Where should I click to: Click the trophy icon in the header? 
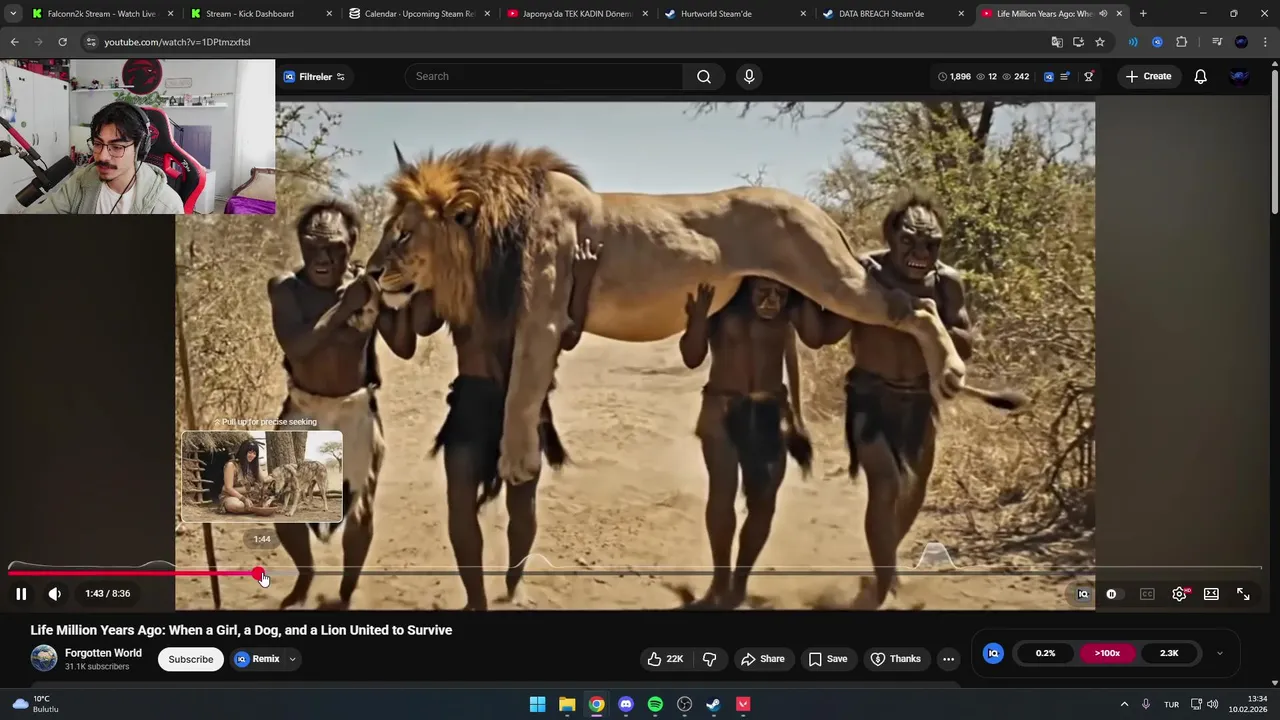[x=1089, y=76]
